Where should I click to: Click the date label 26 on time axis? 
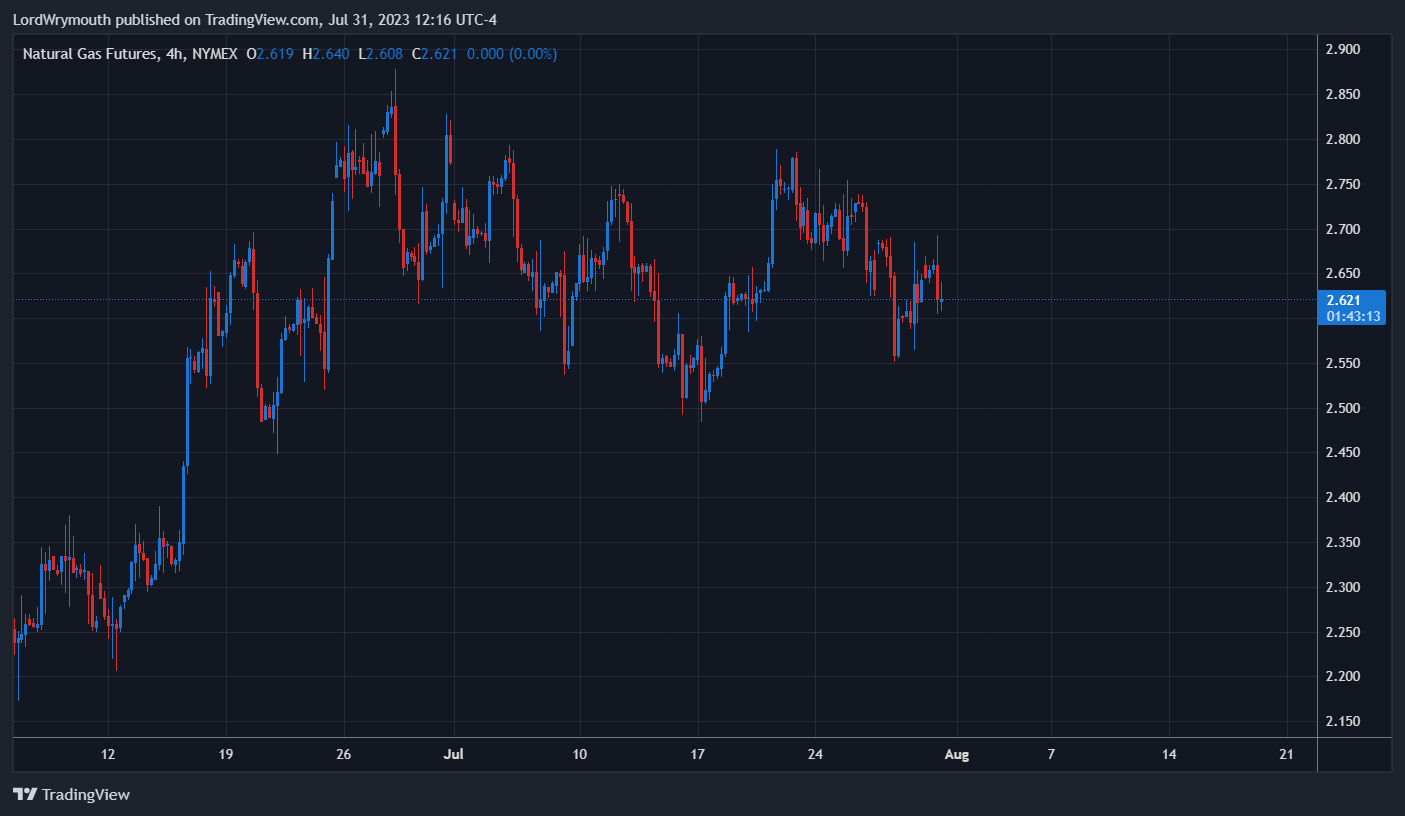344,754
